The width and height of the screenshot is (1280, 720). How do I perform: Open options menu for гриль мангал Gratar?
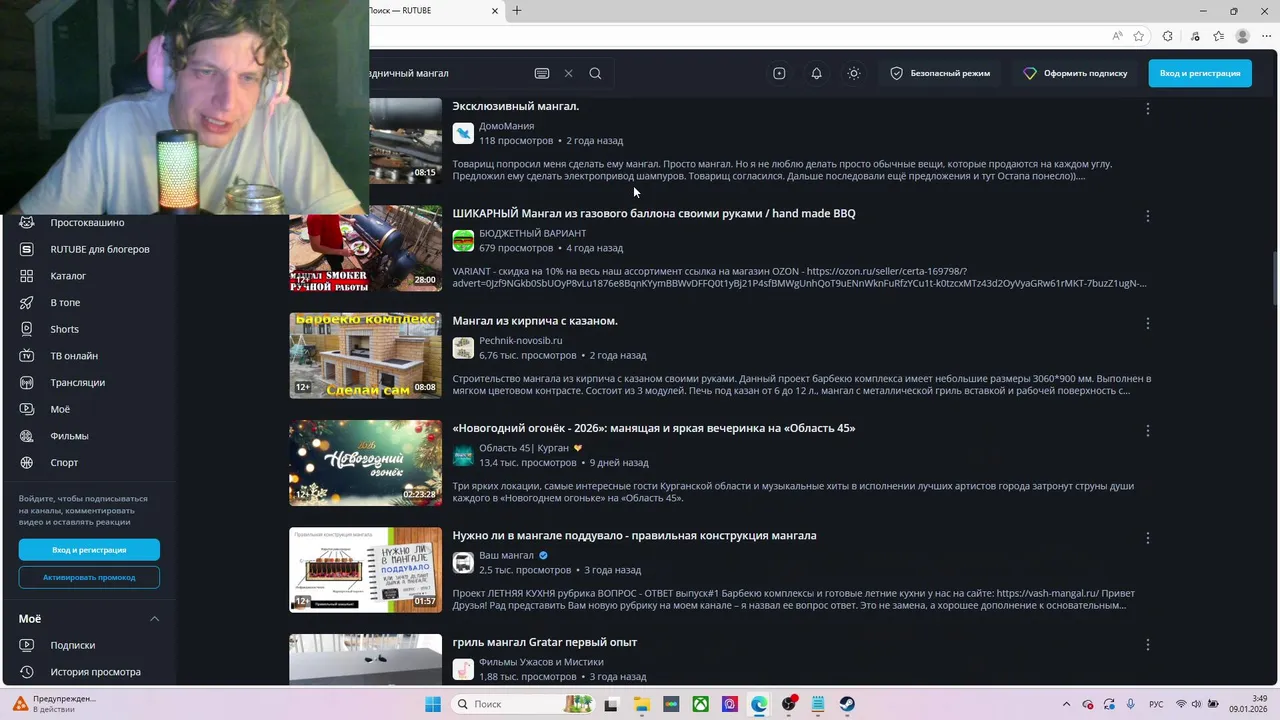(x=1147, y=645)
